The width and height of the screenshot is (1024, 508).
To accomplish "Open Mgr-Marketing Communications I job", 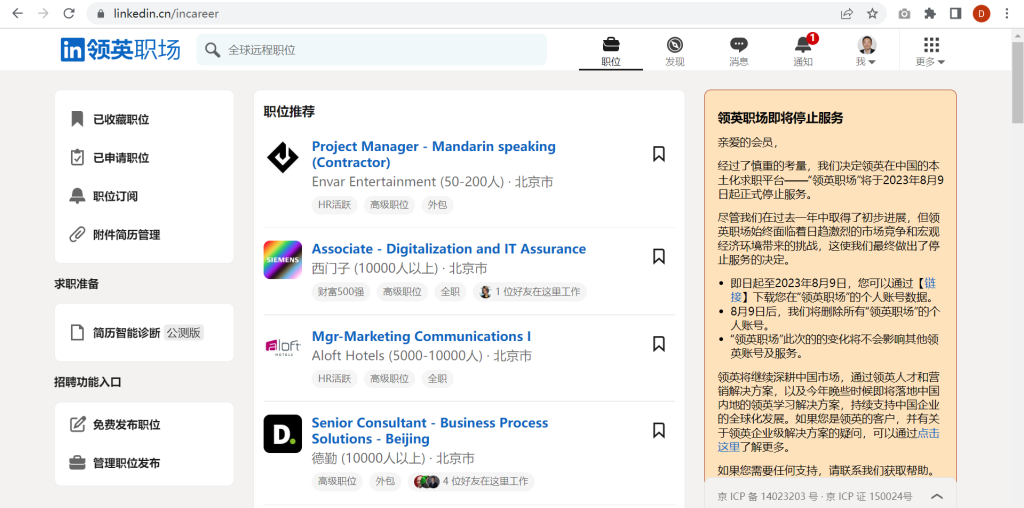I will coord(421,336).
